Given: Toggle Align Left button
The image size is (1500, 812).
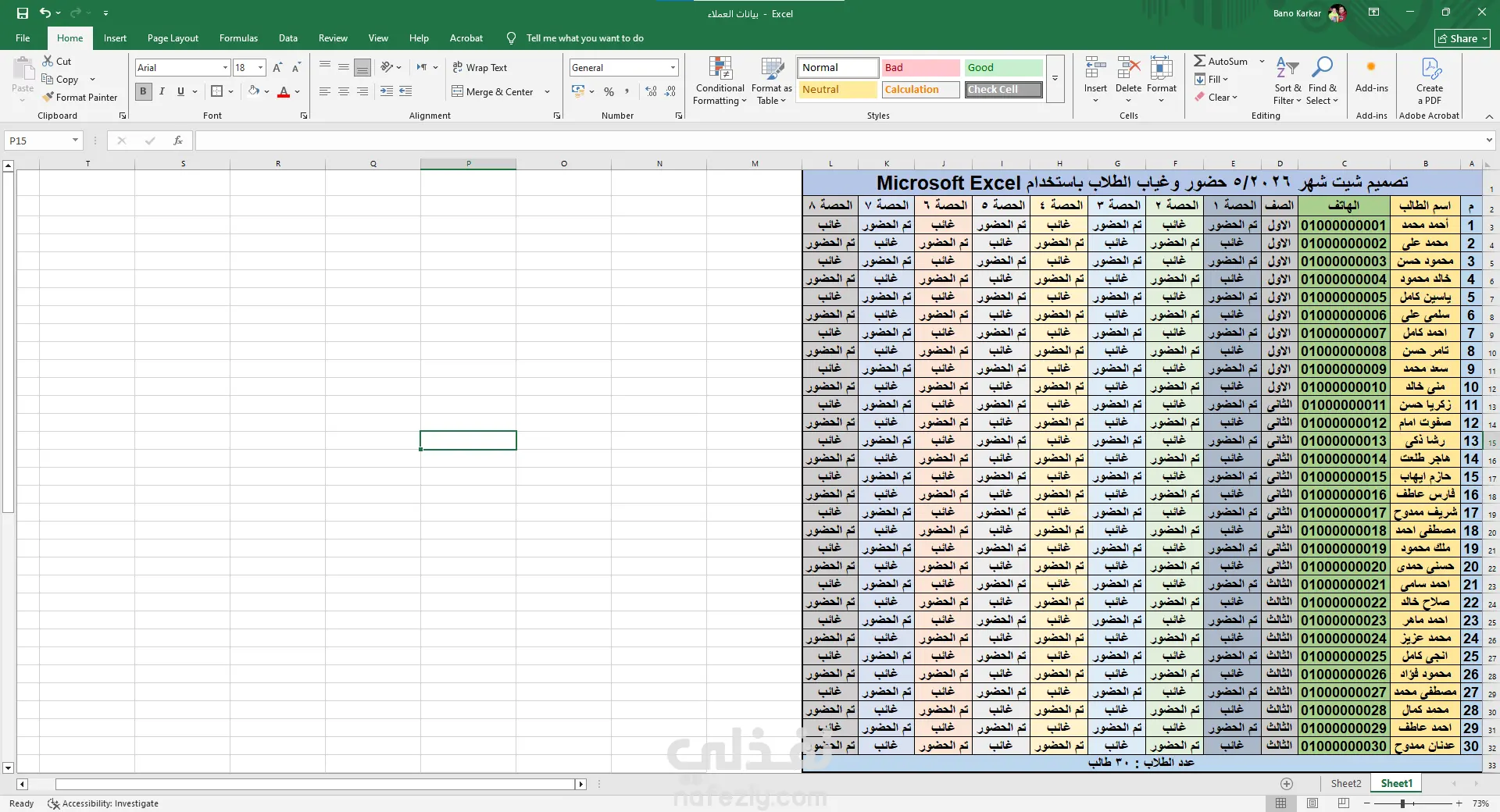Looking at the screenshot, I should (x=325, y=91).
